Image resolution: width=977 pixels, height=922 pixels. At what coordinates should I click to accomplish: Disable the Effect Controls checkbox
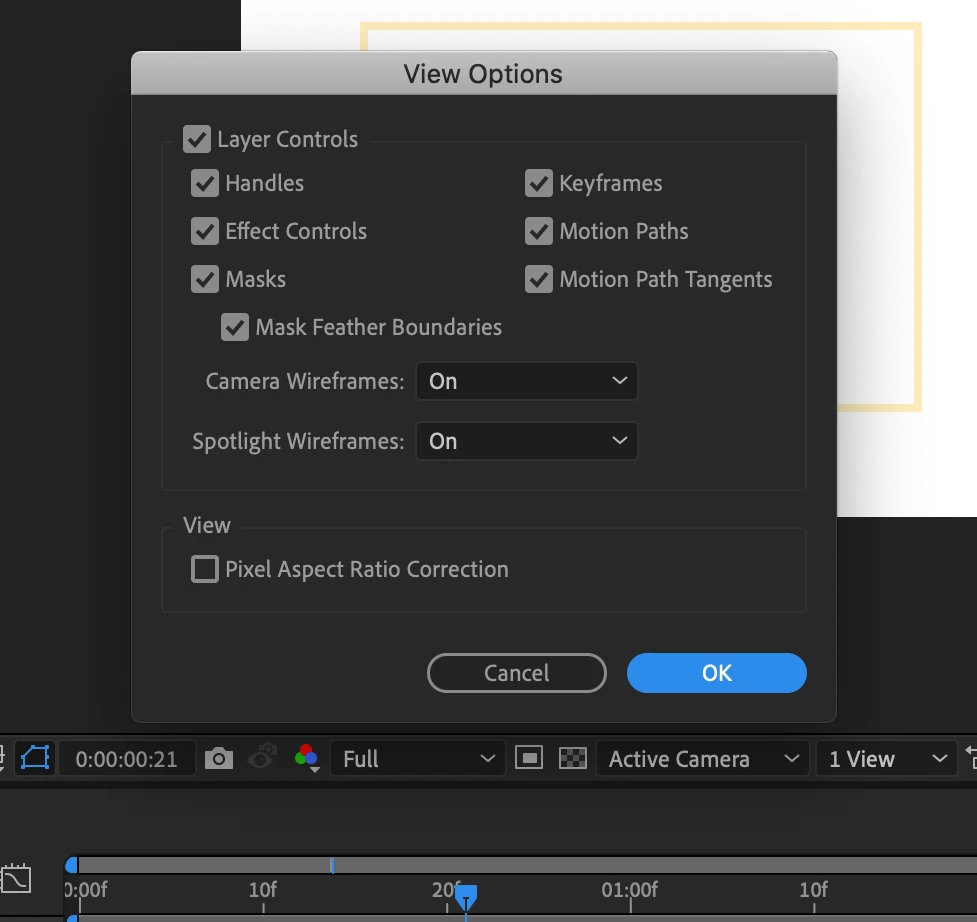pyautogui.click(x=205, y=231)
